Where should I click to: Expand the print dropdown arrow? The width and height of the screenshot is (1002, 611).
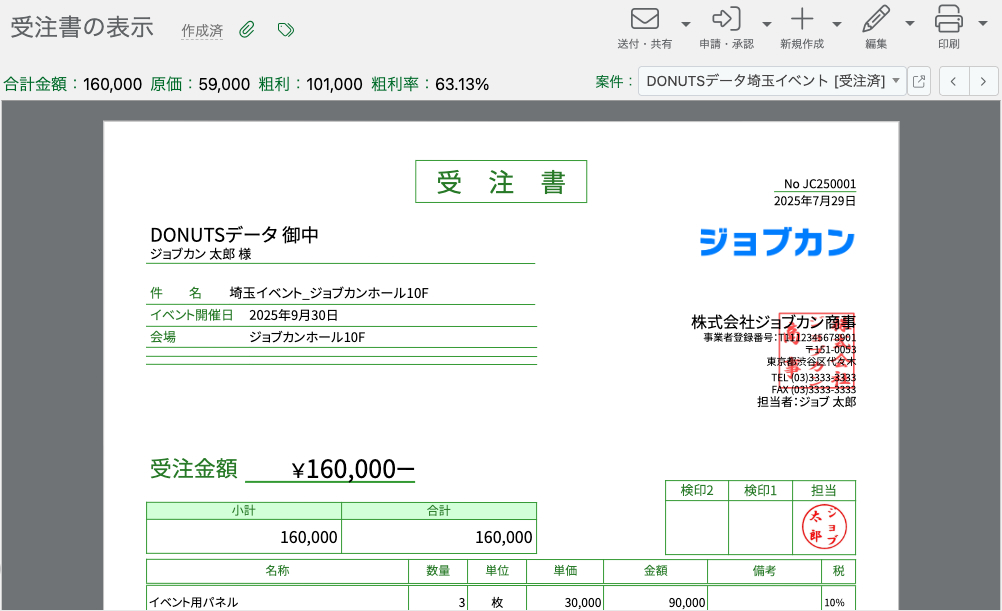(x=983, y=24)
